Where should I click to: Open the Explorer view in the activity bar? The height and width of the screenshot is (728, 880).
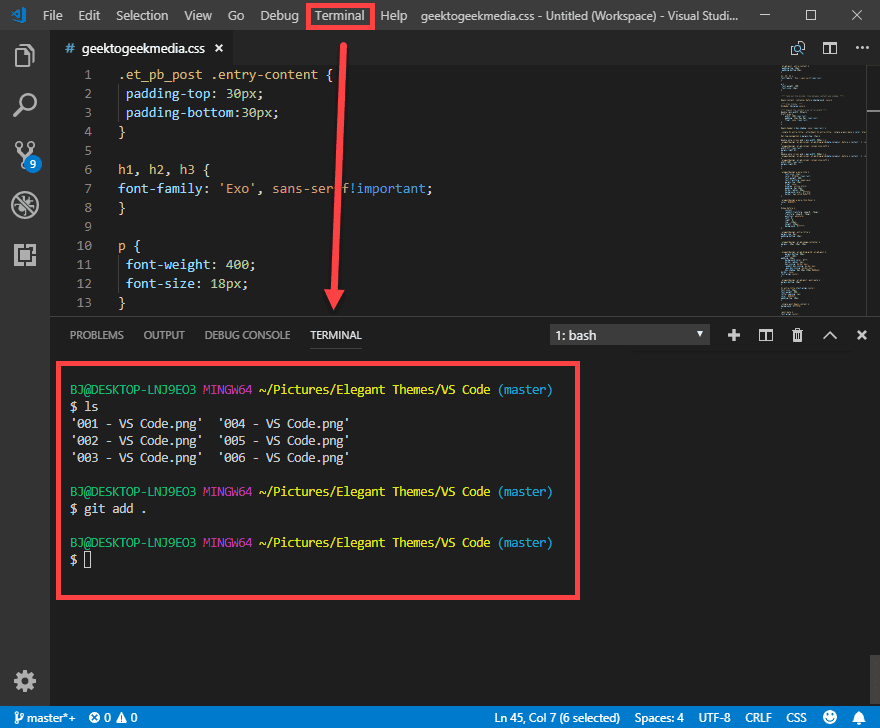coord(24,56)
